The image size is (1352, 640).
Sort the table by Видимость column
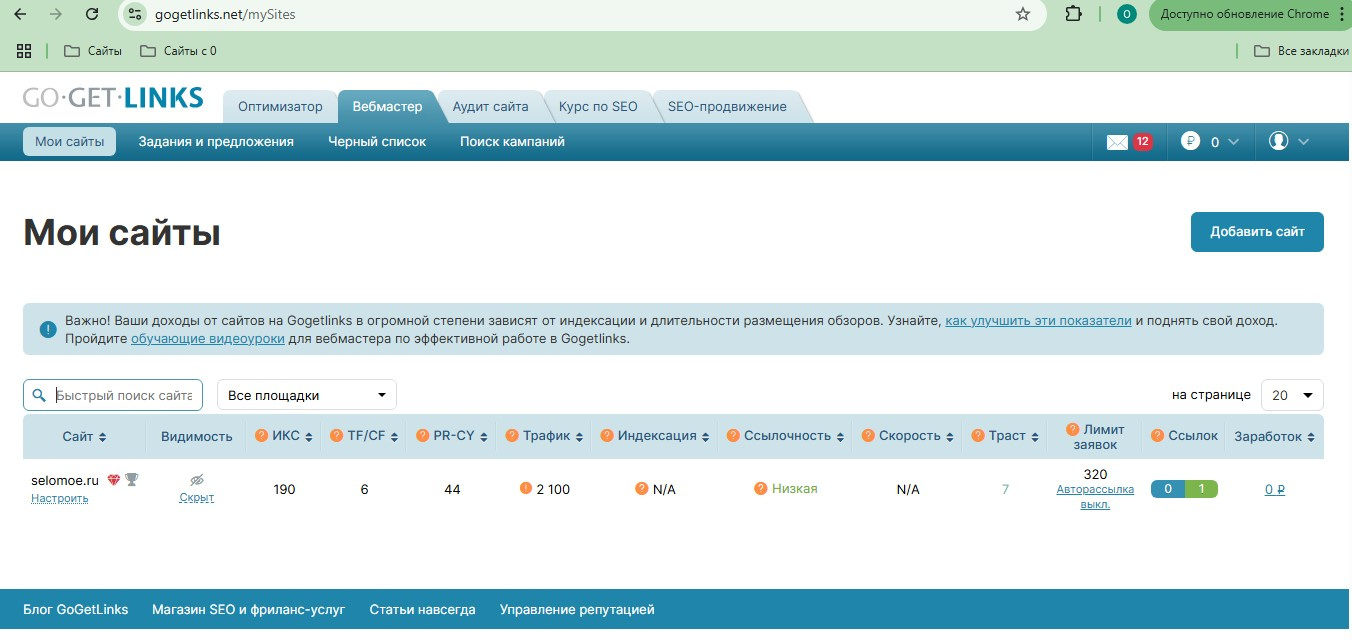[196, 436]
